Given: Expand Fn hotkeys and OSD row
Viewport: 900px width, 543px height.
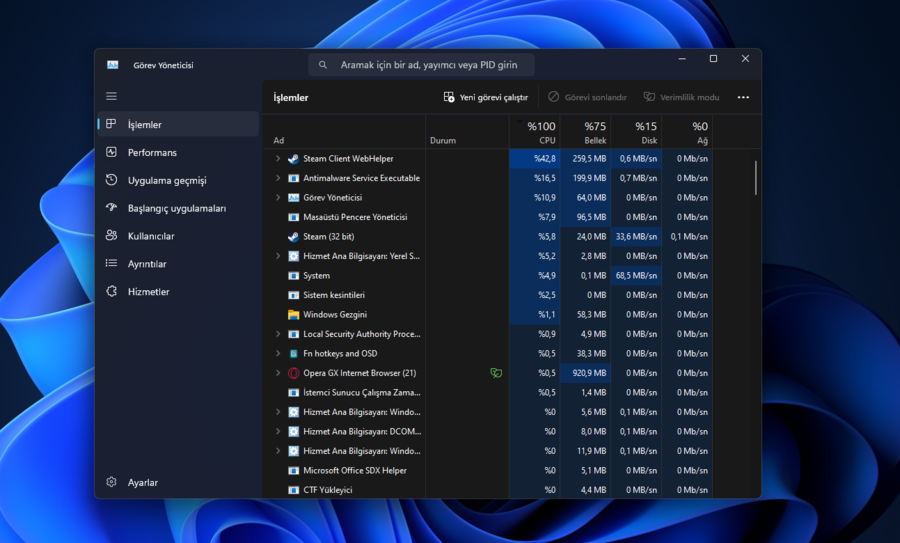Looking at the screenshot, I should tap(278, 354).
